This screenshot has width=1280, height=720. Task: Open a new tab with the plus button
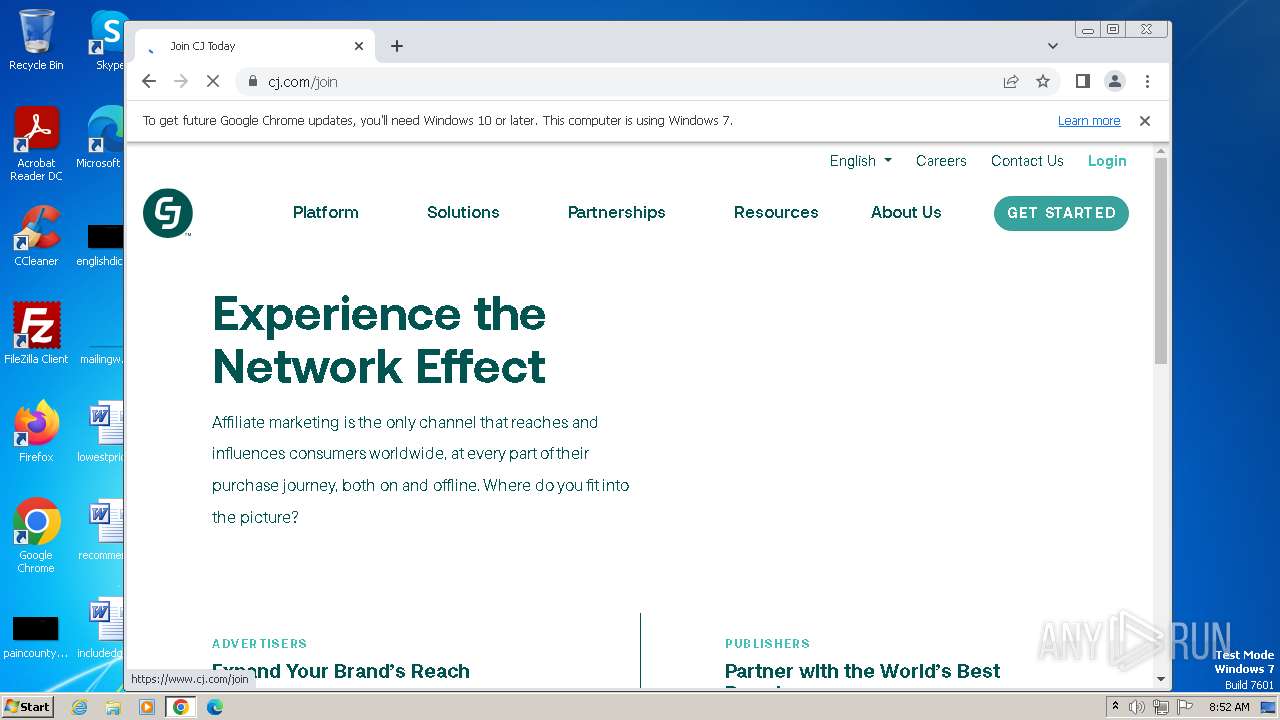(x=397, y=46)
